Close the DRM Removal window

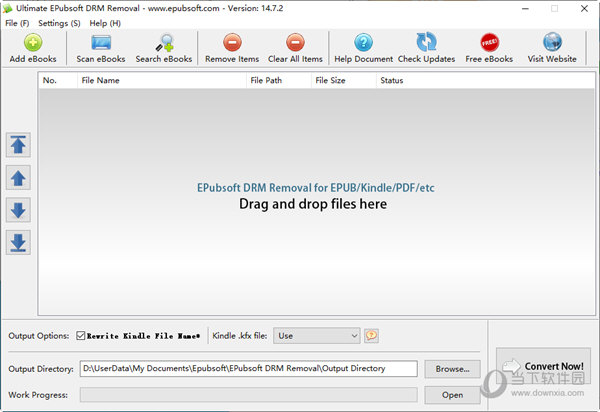coord(584,8)
